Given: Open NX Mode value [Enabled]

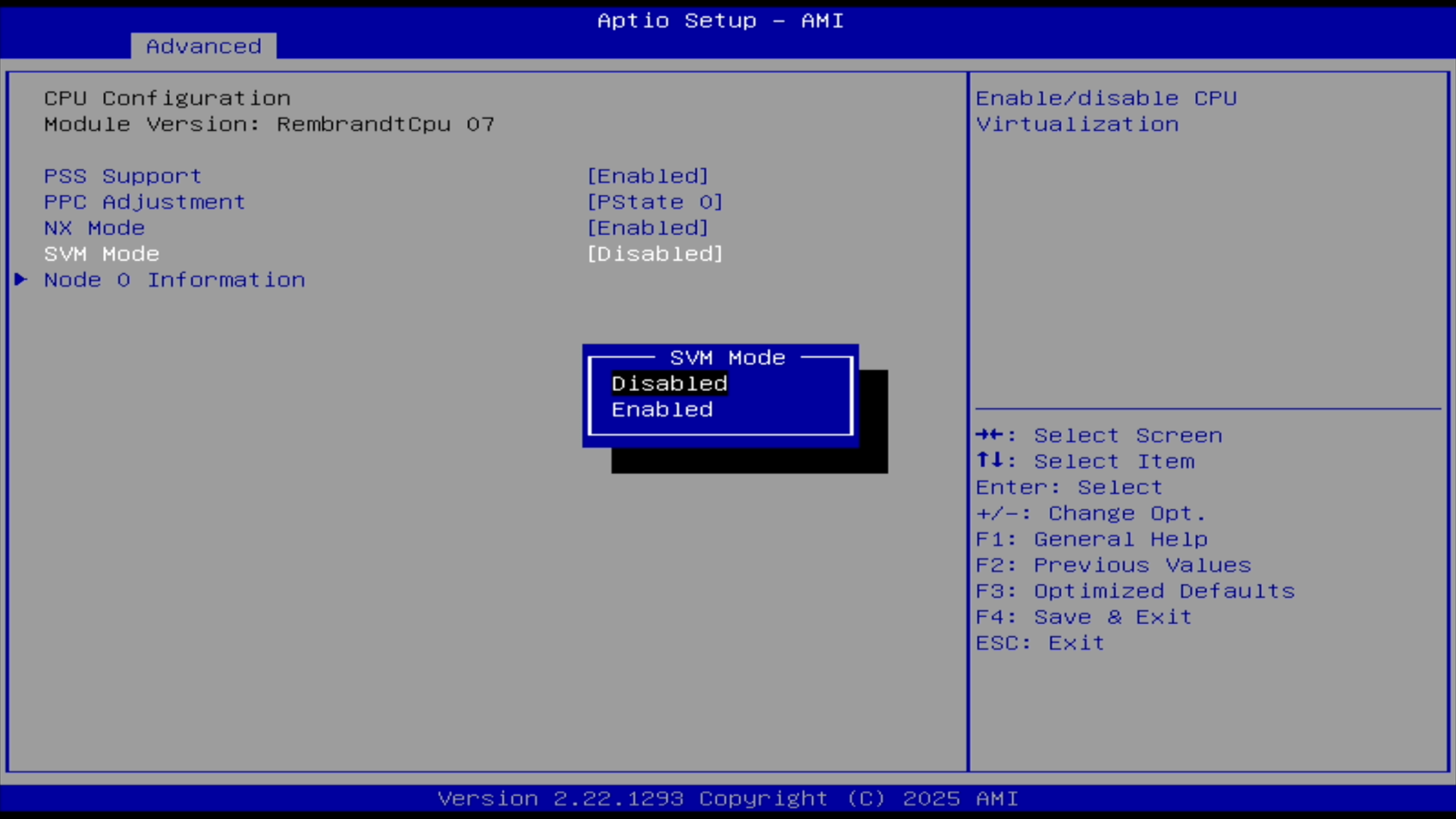Looking at the screenshot, I should 648,228.
